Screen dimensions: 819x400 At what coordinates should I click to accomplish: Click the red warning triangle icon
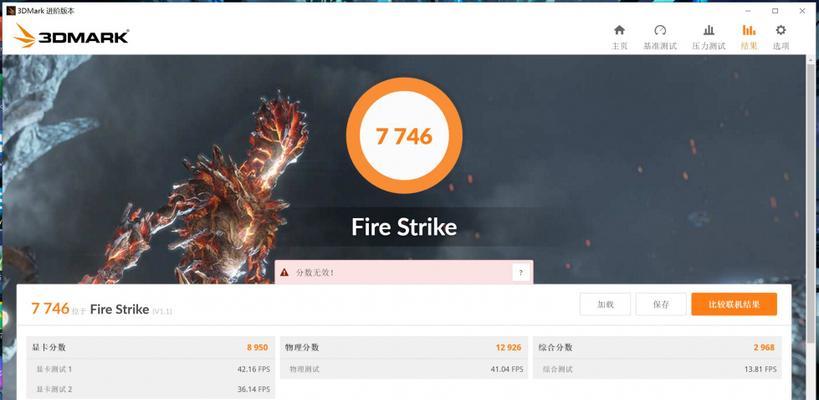pyautogui.click(x=284, y=272)
